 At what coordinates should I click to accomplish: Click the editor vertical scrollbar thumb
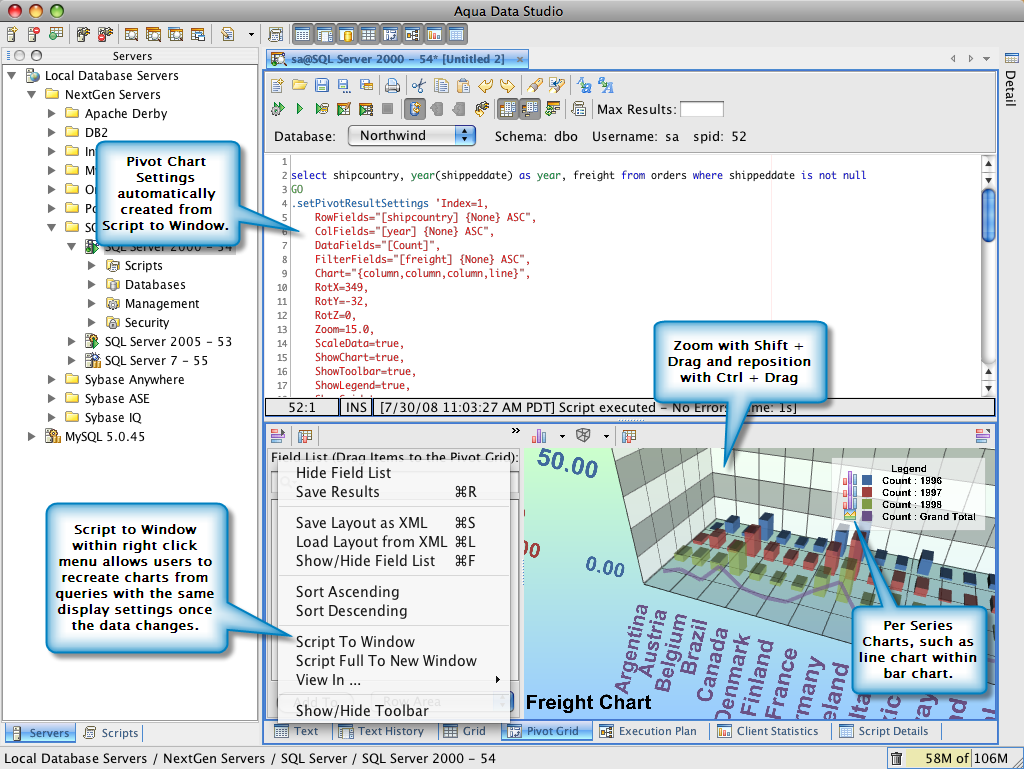989,215
